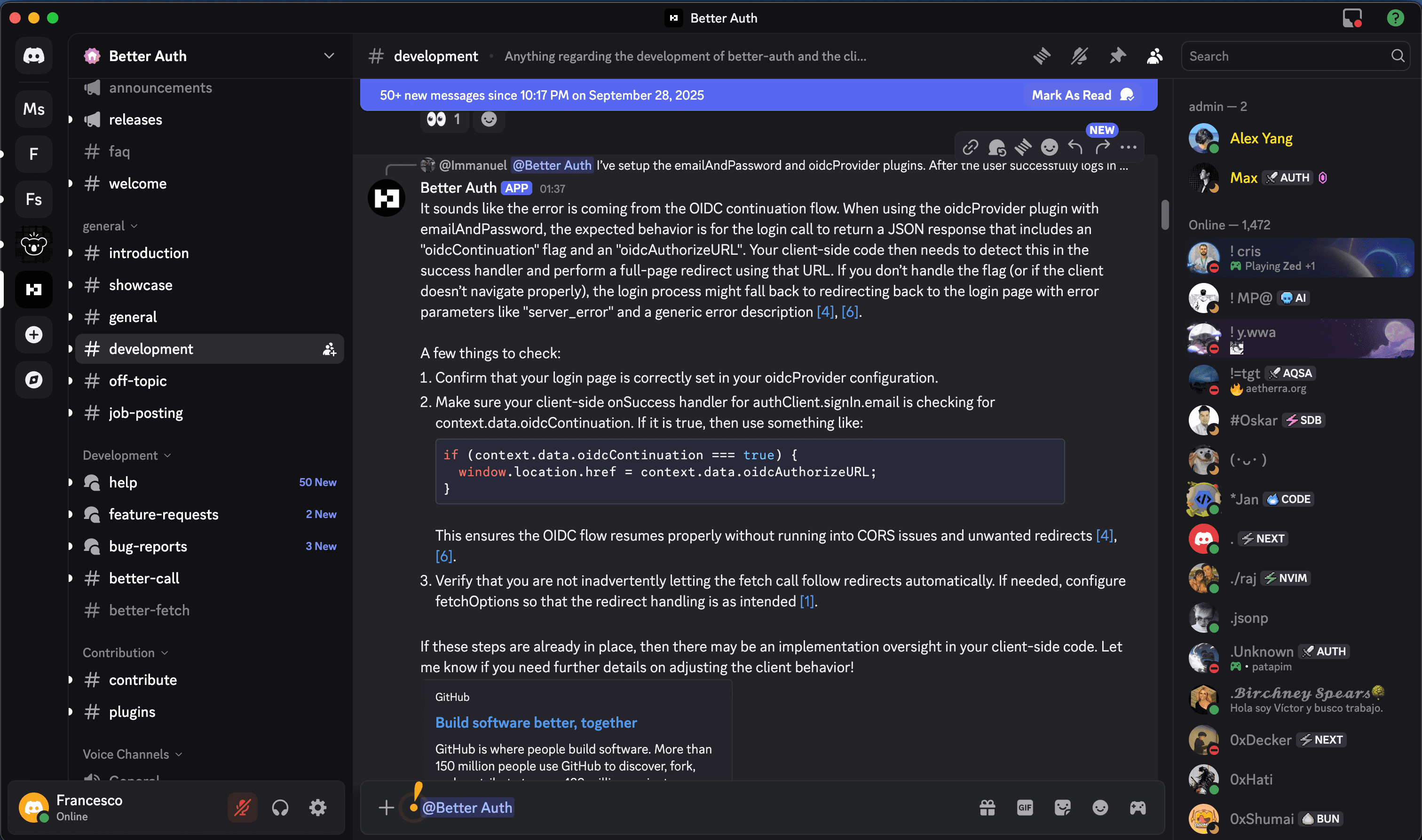
Task: Toggle notification settings bell in header
Action: (1080, 56)
